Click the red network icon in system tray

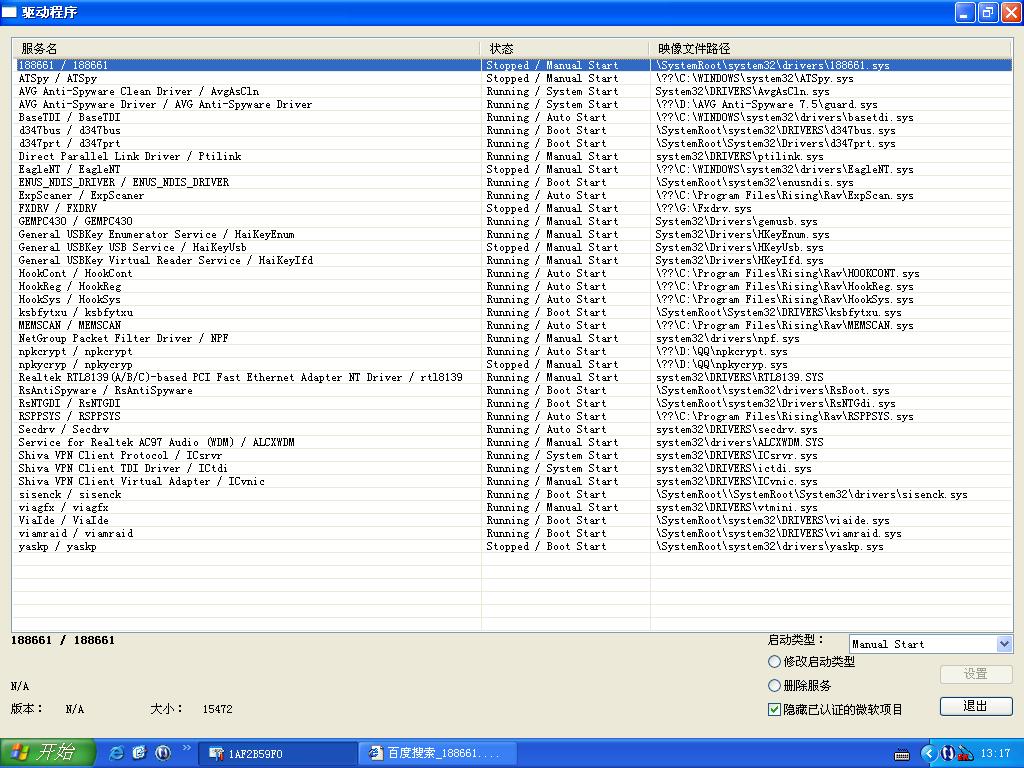[x=965, y=753]
